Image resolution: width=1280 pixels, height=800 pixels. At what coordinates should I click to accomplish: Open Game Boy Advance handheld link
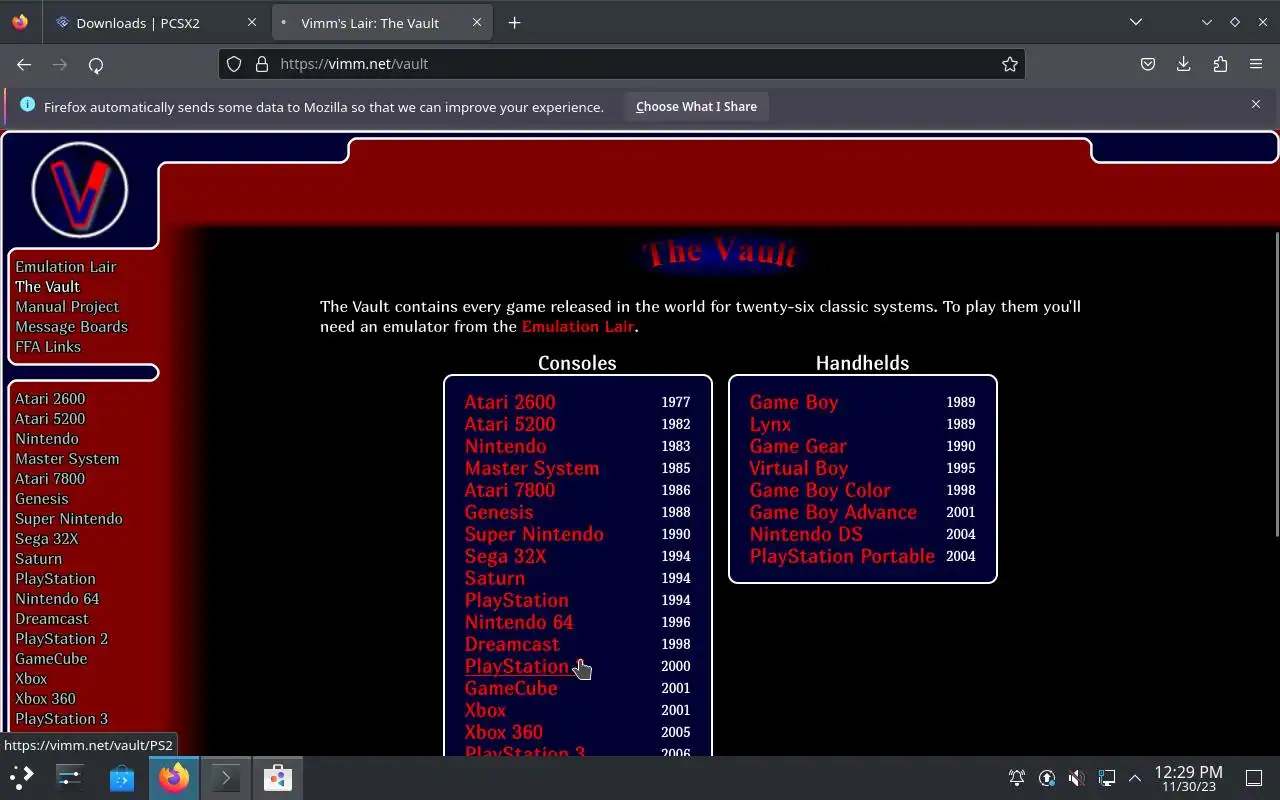tap(833, 512)
